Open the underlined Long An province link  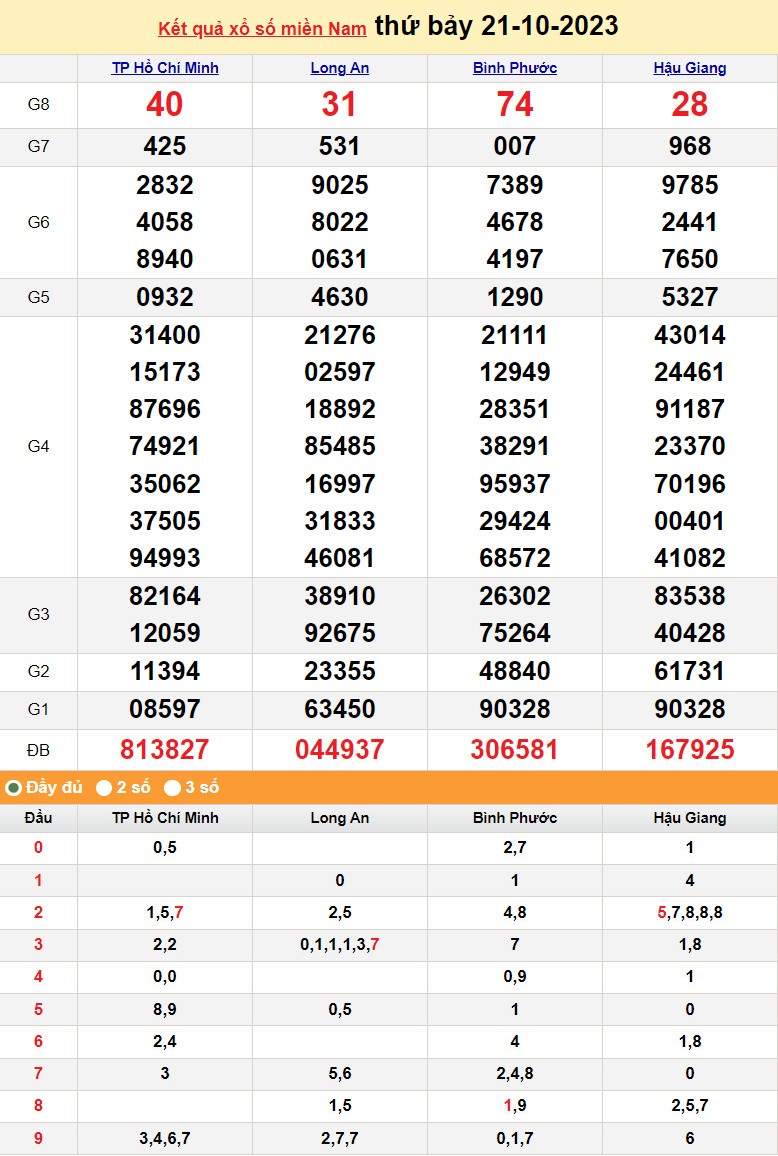[x=340, y=68]
